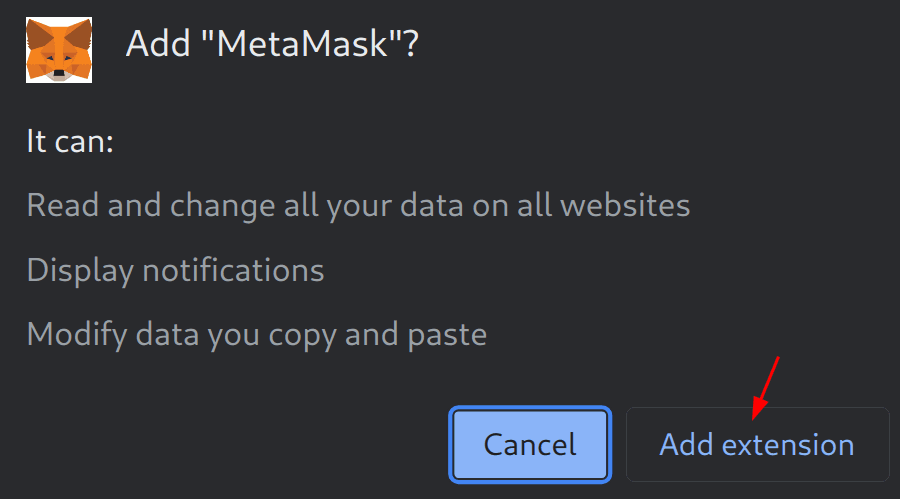Click the 'Display notifications' permission text
This screenshot has width=900, height=499.
pyautogui.click(x=175, y=270)
